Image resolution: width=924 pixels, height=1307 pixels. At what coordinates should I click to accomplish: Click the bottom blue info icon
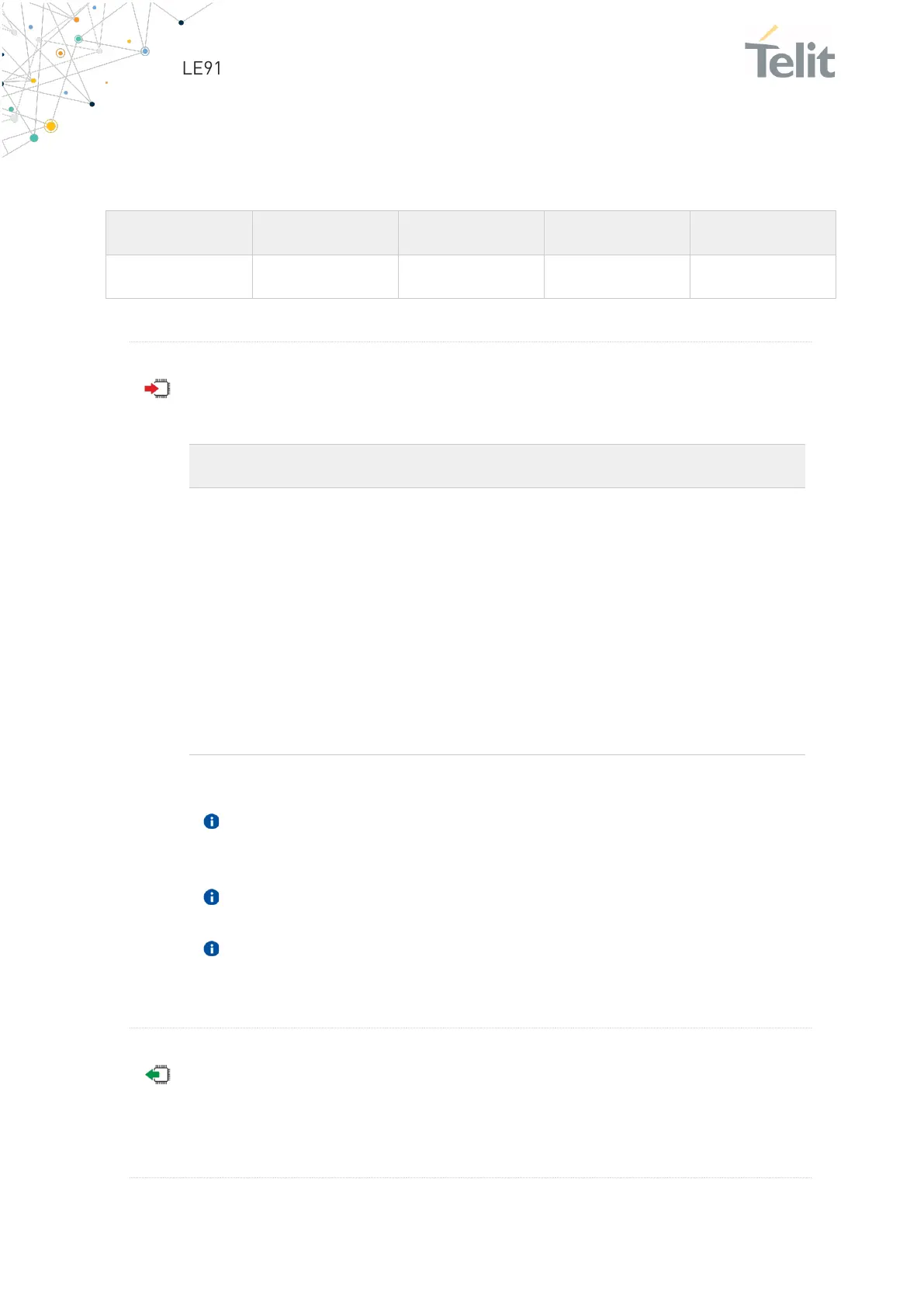tap(211, 948)
